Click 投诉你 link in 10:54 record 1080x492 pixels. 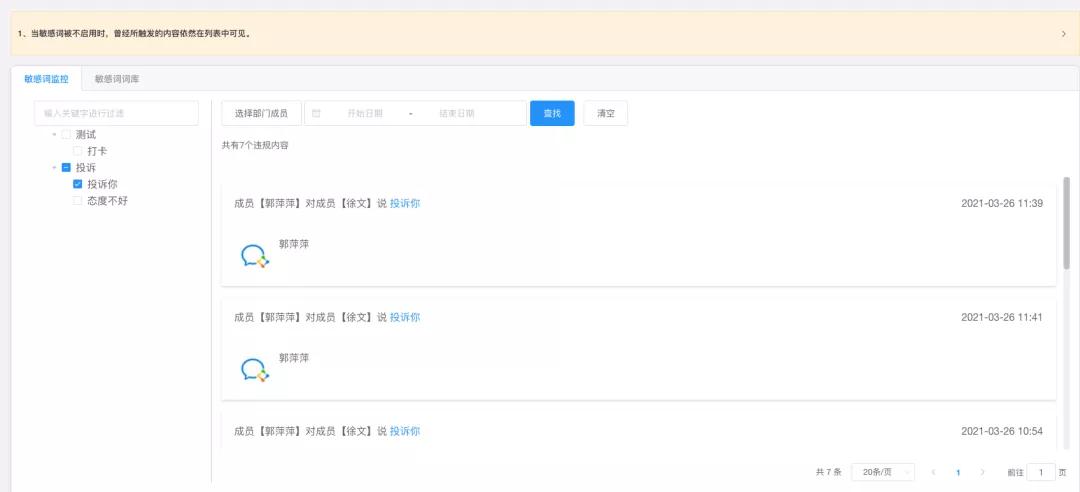405,431
